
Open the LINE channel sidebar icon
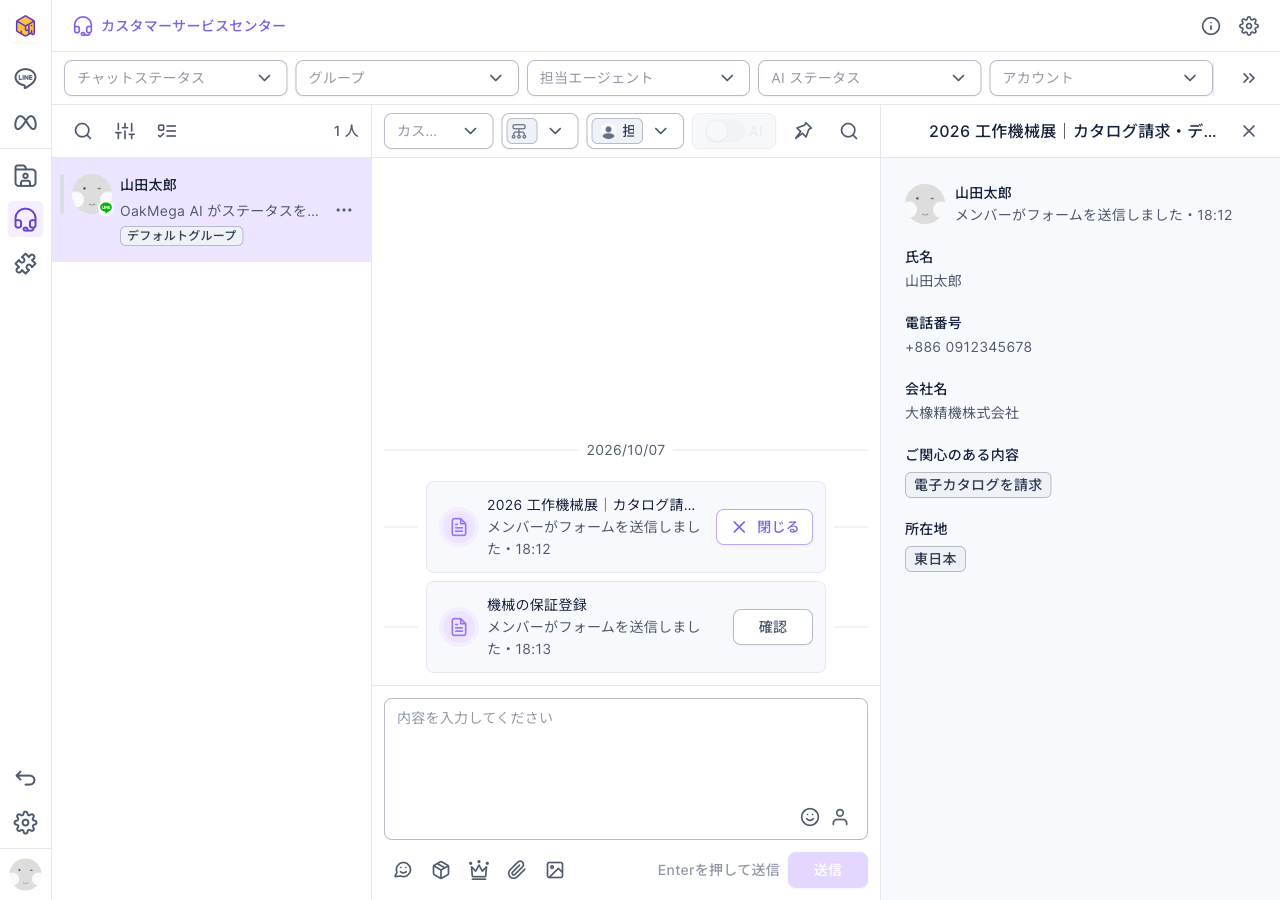pyautogui.click(x=25, y=78)
